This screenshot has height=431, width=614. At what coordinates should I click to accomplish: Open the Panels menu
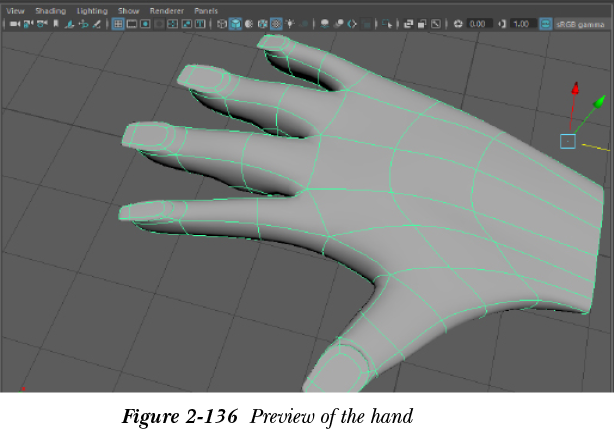(206, 10)
